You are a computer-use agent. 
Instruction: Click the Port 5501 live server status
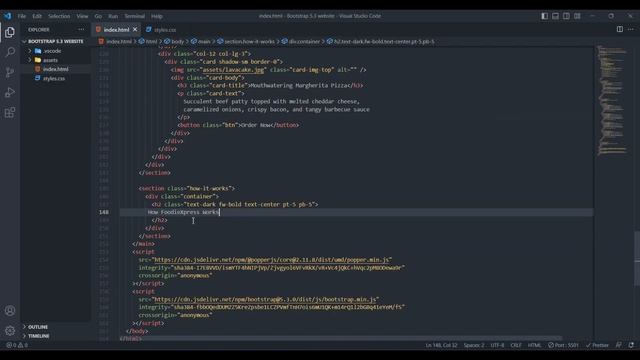pyautogui.click(x=563, y=345)
